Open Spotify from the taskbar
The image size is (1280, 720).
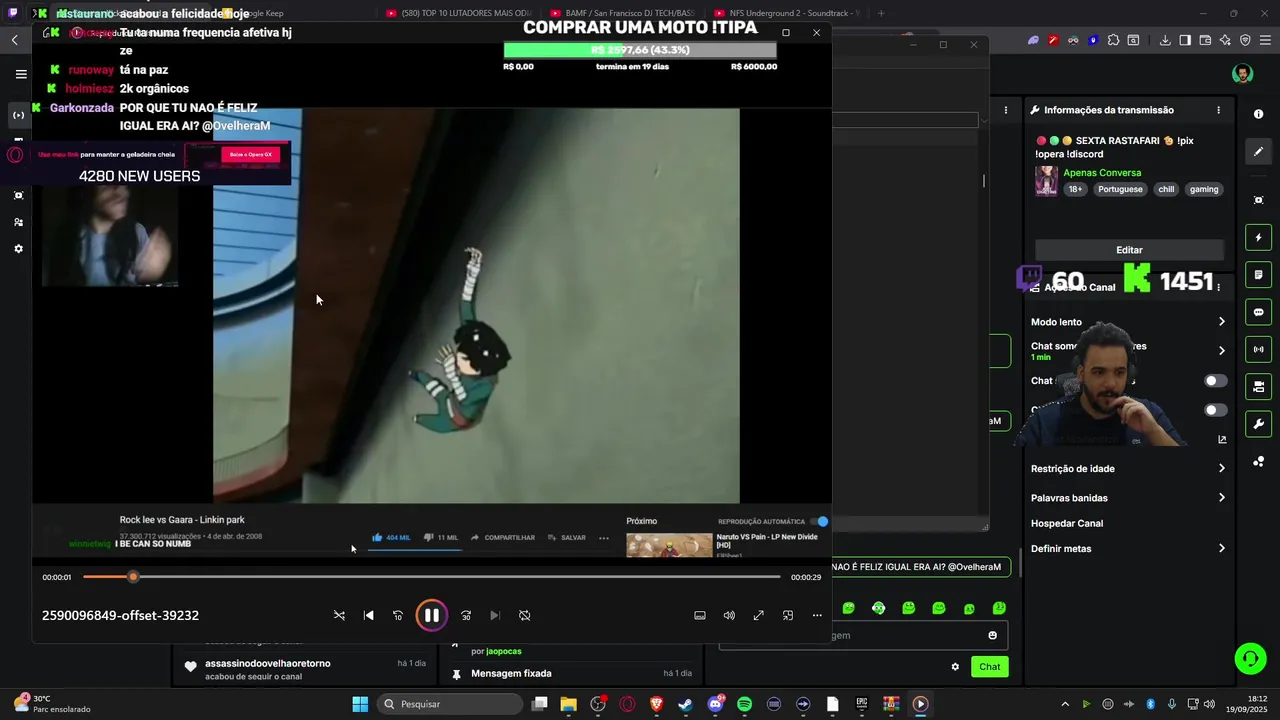coord(744,704)
